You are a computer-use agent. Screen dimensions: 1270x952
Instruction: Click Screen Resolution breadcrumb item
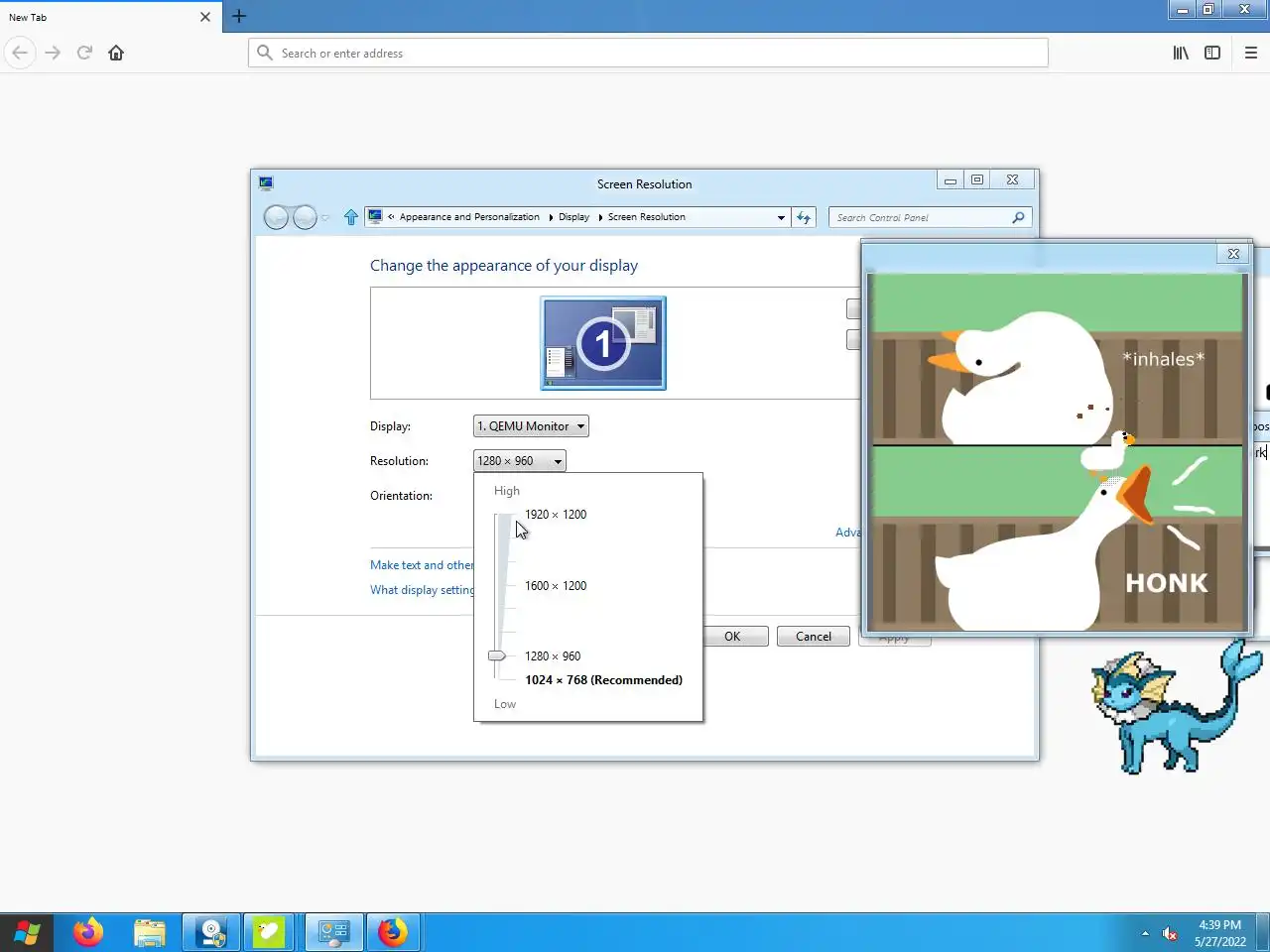(x=646, y=217)
